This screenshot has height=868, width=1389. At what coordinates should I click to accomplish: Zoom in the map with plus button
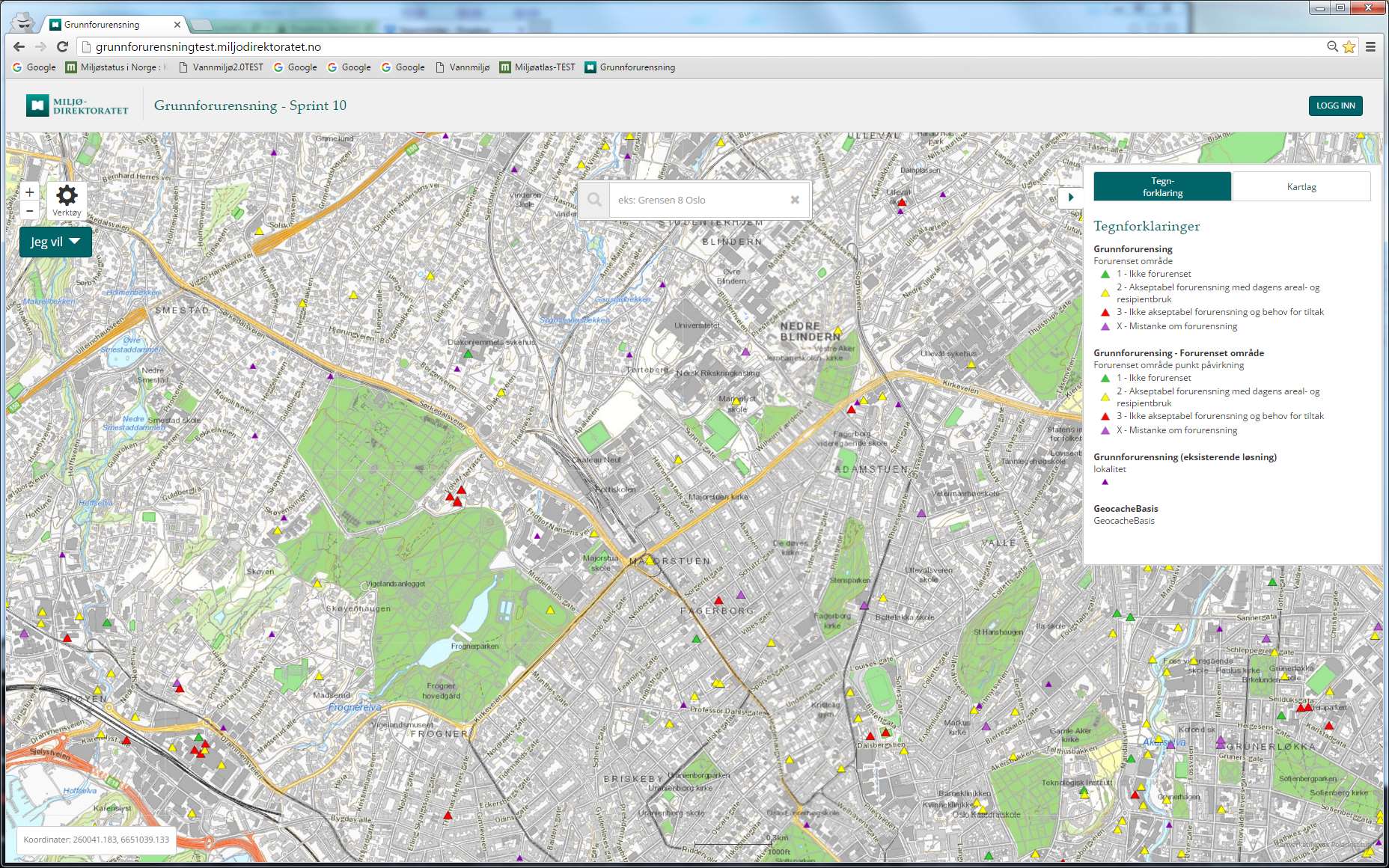click(30, 192)
